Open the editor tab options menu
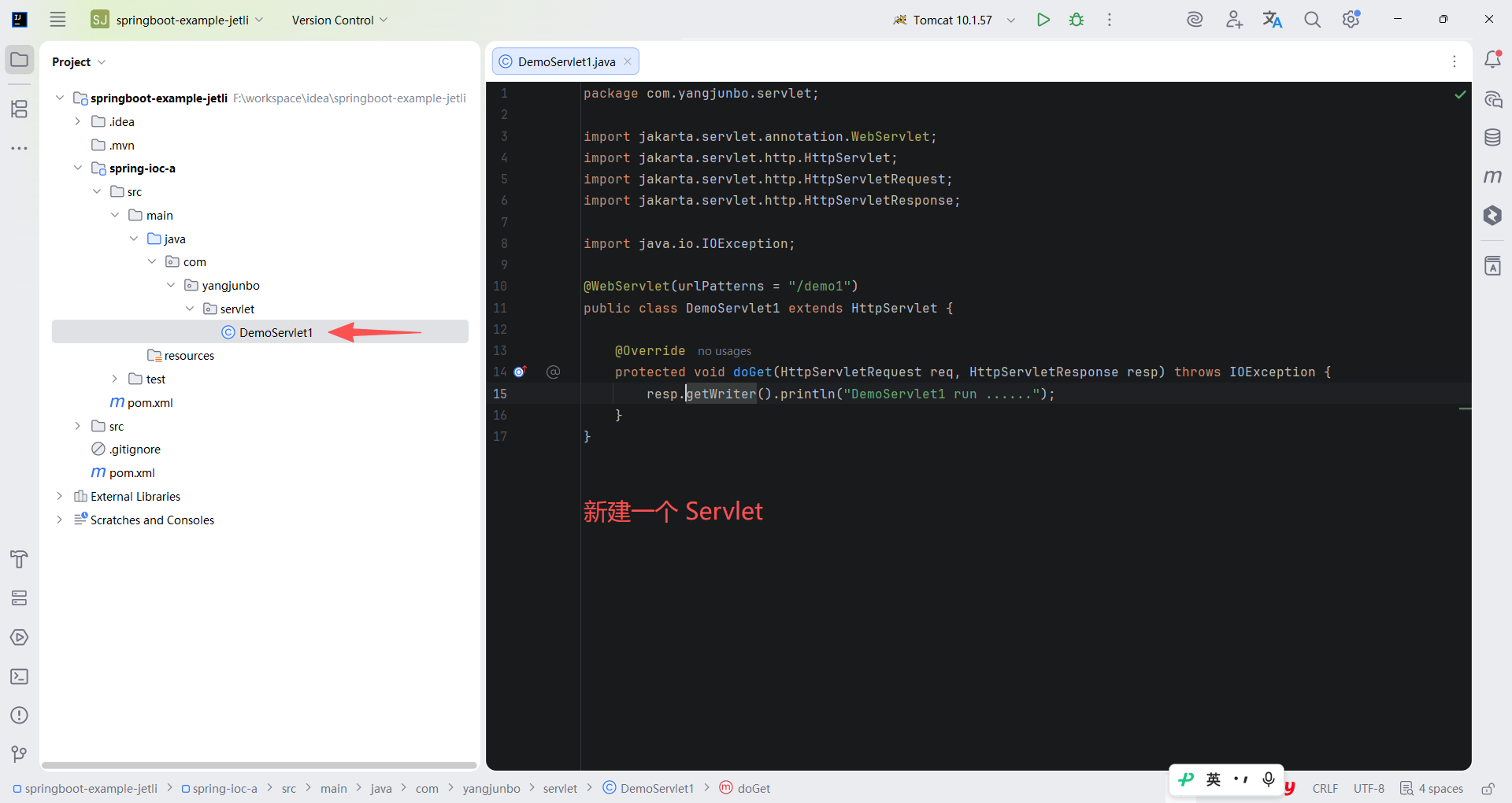1512x803 pixels. (x=1455, y=61)
